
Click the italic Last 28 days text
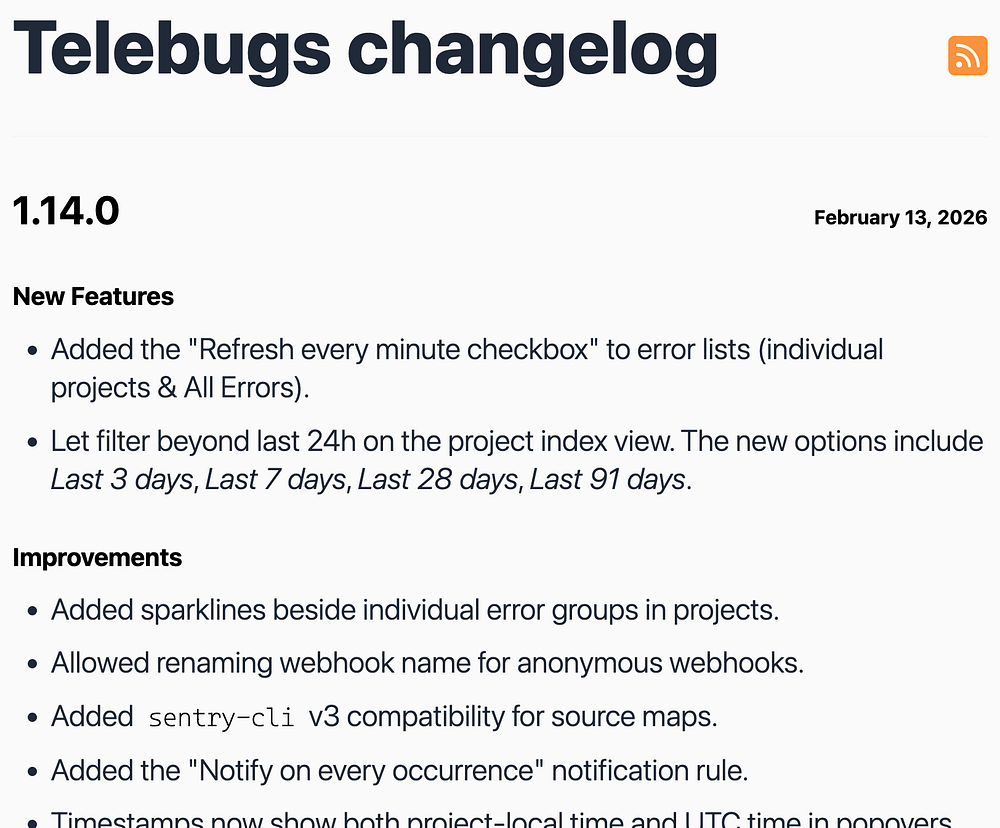point(438,480)
